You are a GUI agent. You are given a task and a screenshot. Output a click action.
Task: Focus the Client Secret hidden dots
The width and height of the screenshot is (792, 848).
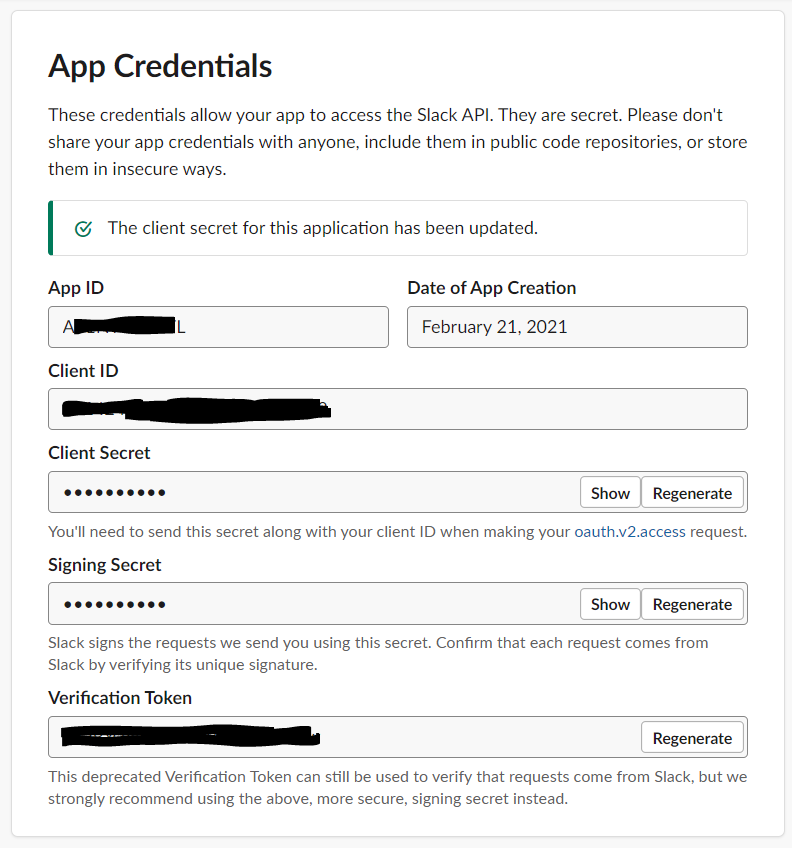click(115, 493)
